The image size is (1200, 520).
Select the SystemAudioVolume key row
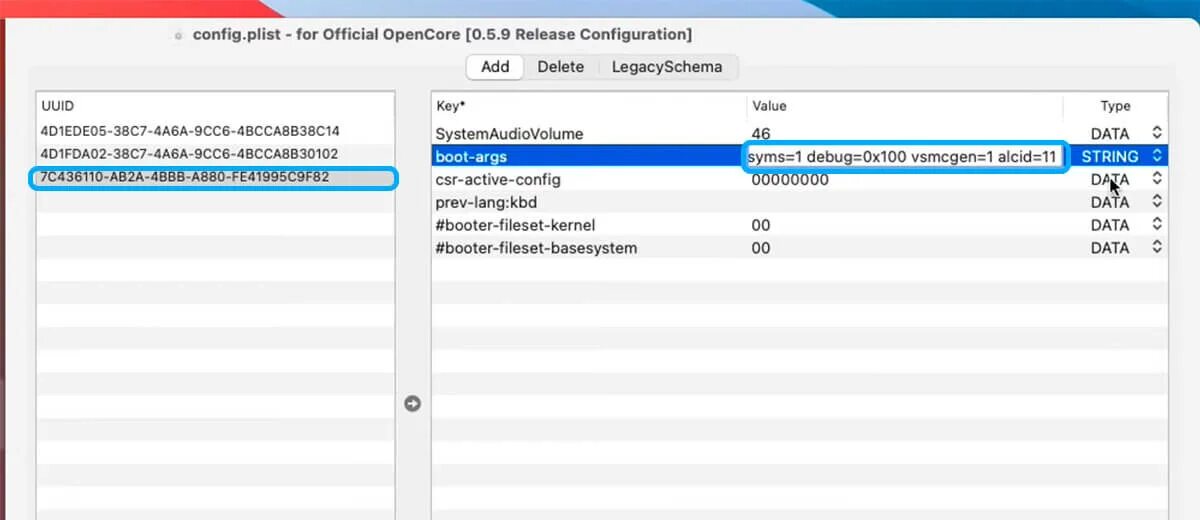[x=509, y=133]
